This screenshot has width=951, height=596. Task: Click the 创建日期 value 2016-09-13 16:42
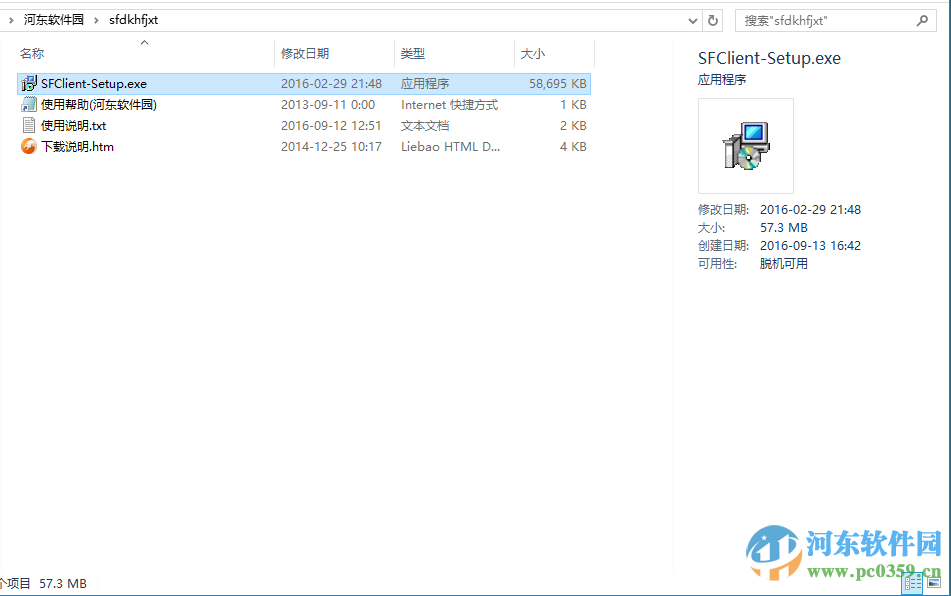tap(810, 246)
